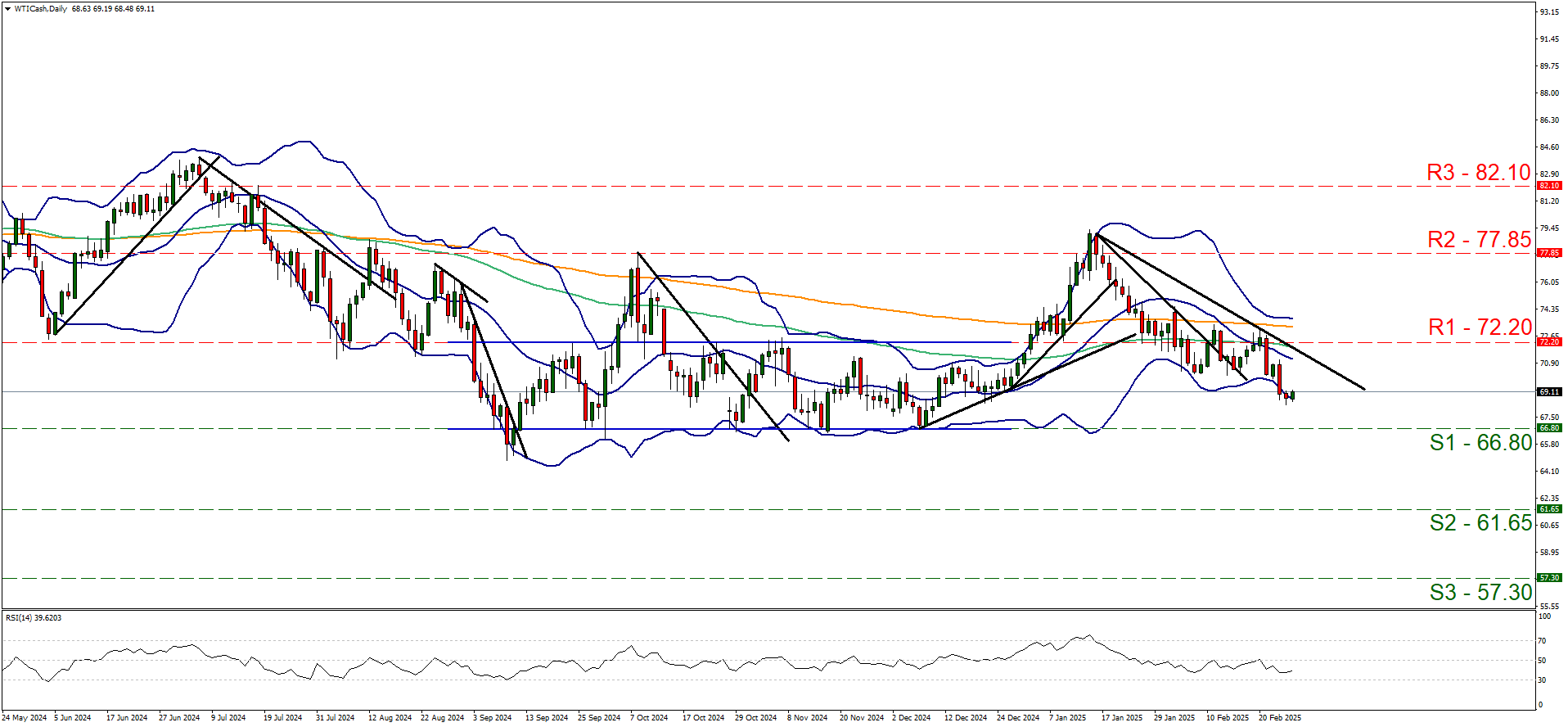
Task: Select the R2 - 77.85 resistance label
Action: (1478, 240)
